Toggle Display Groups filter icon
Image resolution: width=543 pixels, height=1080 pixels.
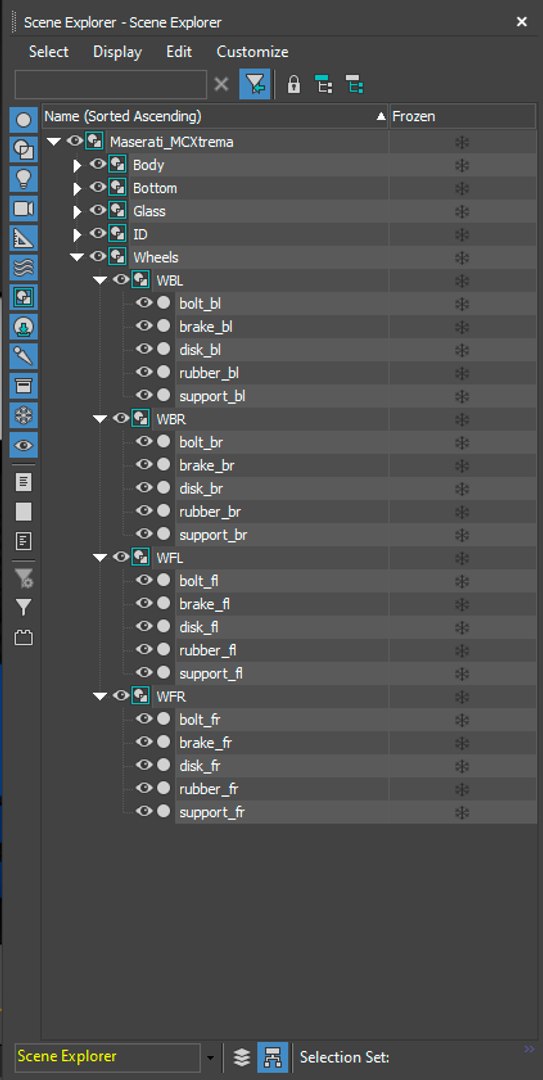(x=23, y=298)
